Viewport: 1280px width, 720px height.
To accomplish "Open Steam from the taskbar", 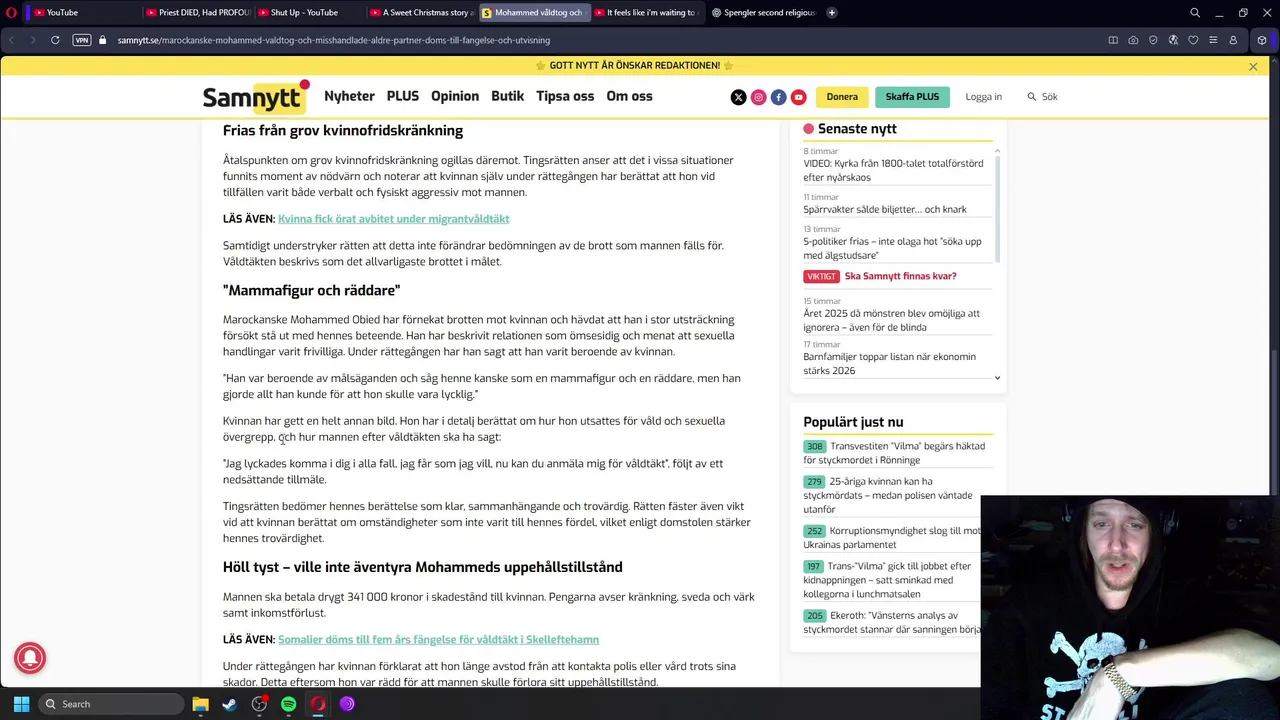I will 229,704.
